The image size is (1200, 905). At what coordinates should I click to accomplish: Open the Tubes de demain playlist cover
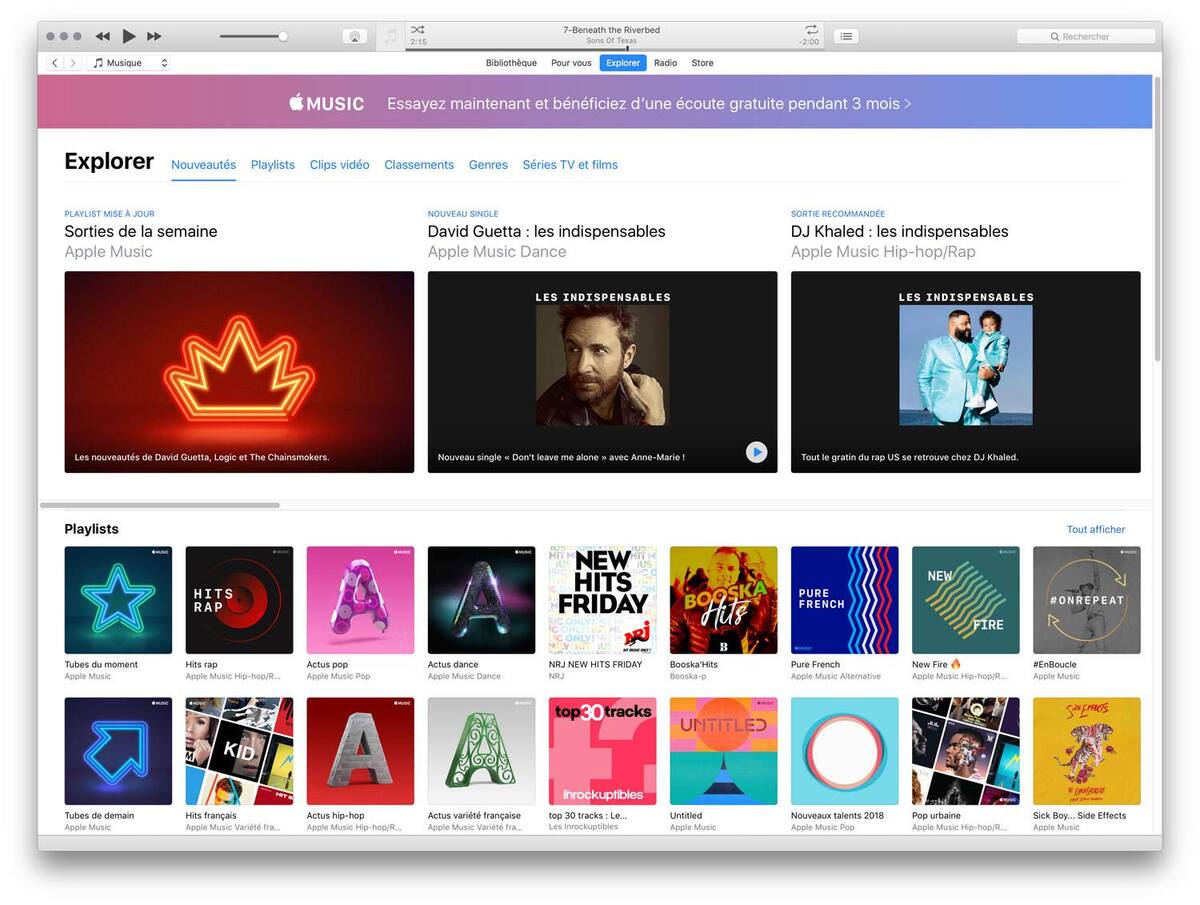click(118, 751)
